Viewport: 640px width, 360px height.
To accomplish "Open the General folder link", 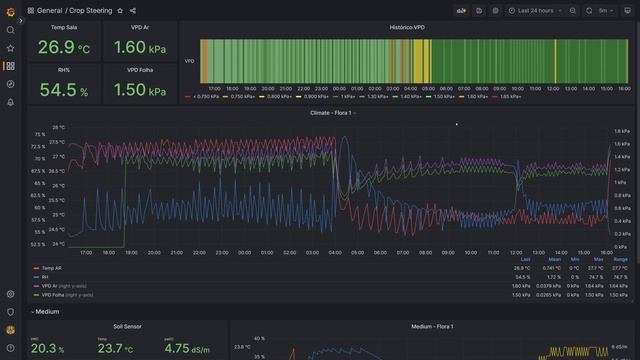I will 49,11.
